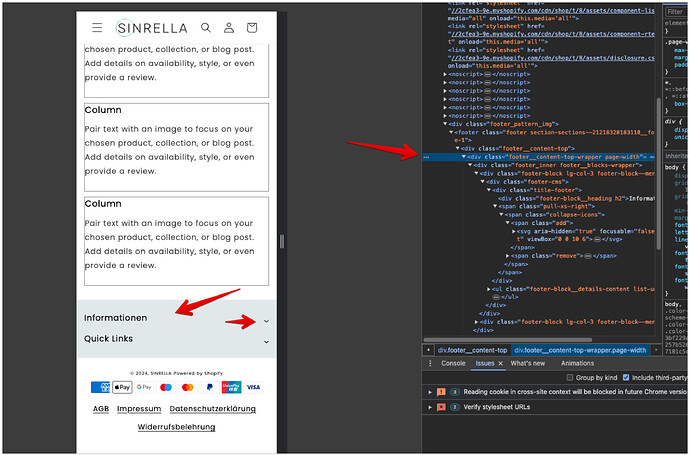Click the Visa payment icon
The width and height of the screenshot is (690, 455).
253,387
